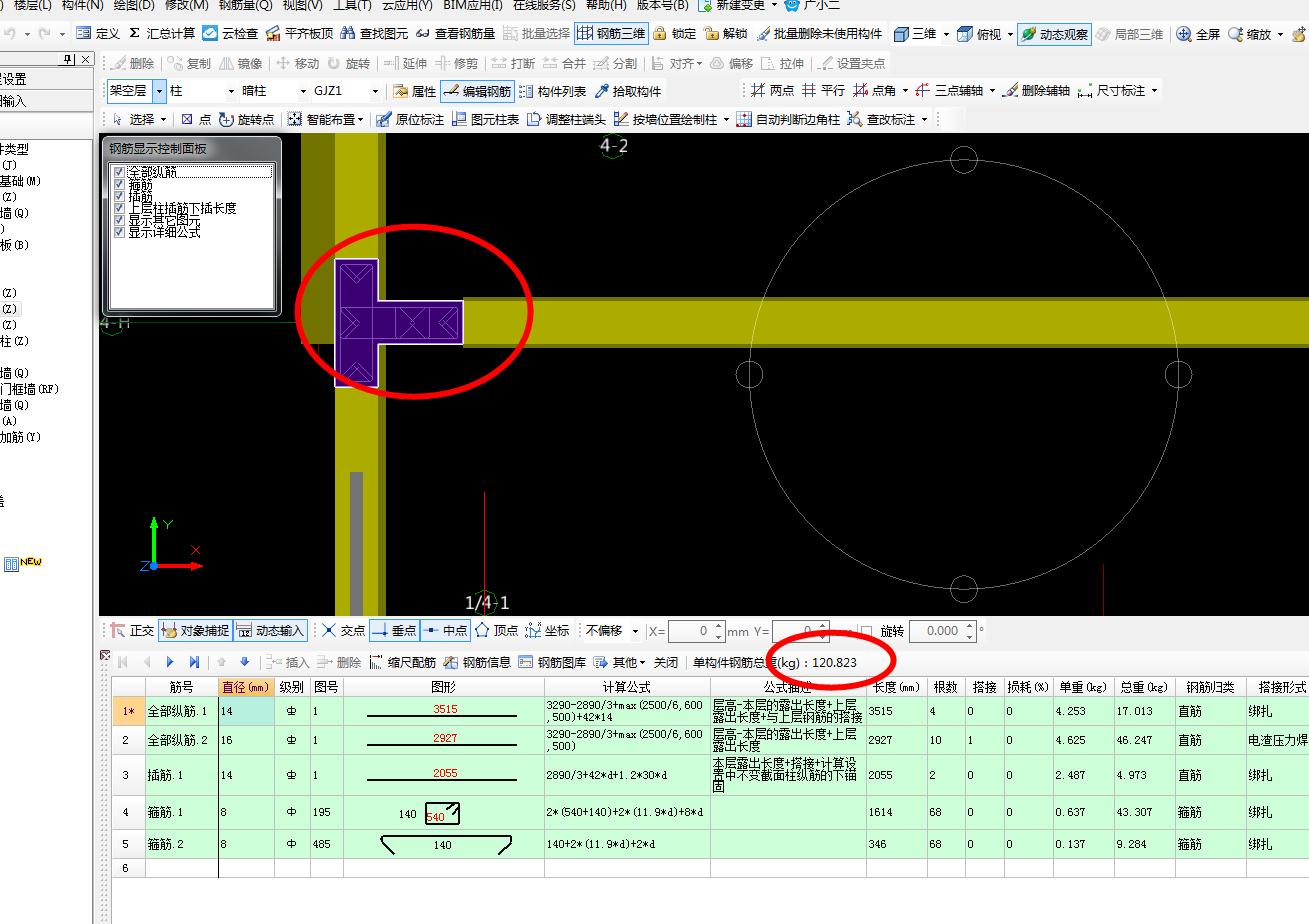Toggle 全部纵筋 checkbox in rebar panel
This screenshot has width=1309, height=924.
(x=120, y=172)
